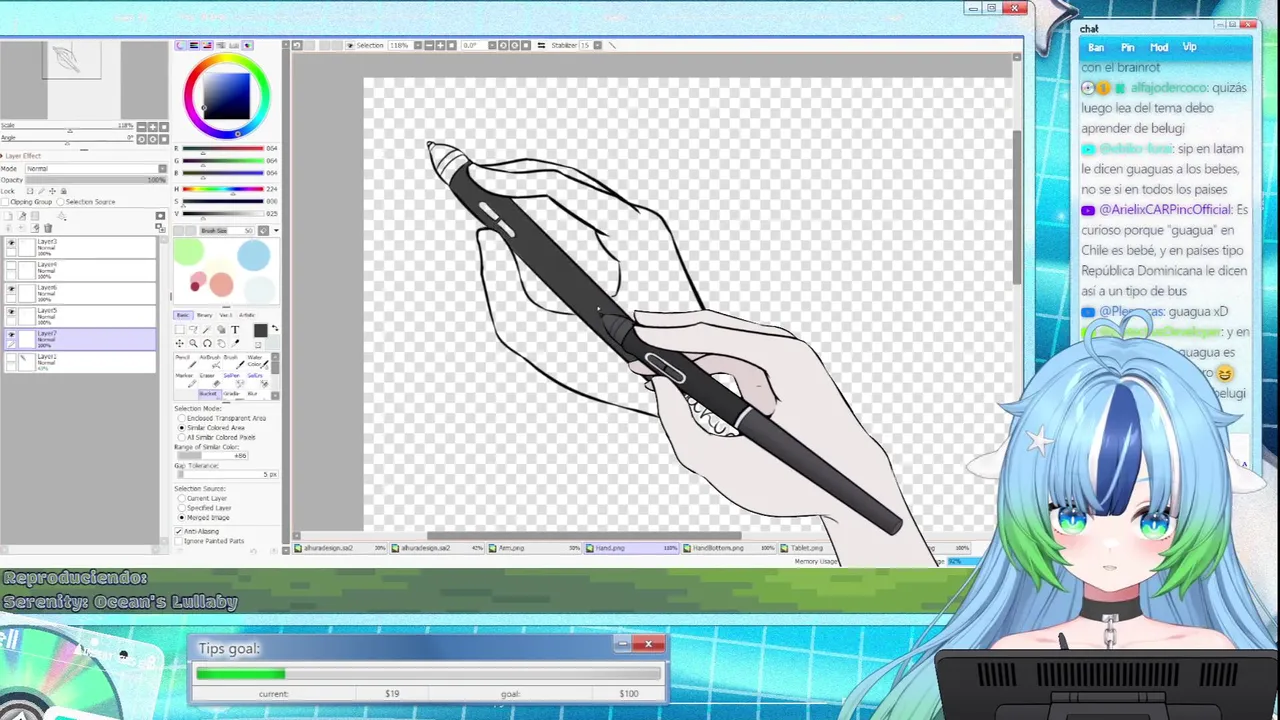
Task: Click the Mod button in chat
Action: 1159,47
